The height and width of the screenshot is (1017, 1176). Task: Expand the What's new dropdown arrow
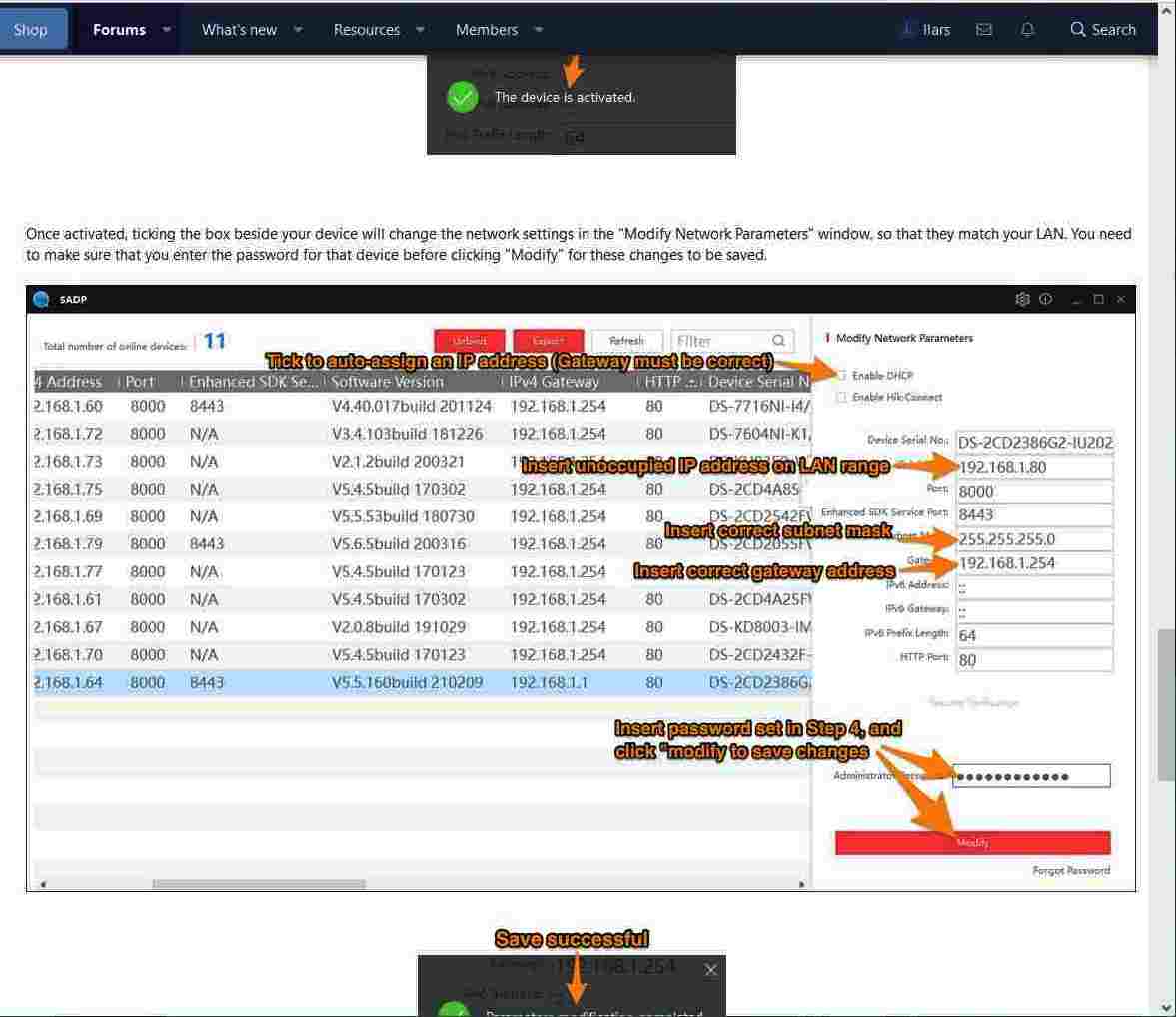pyautogui.click(x=298, y=30)
